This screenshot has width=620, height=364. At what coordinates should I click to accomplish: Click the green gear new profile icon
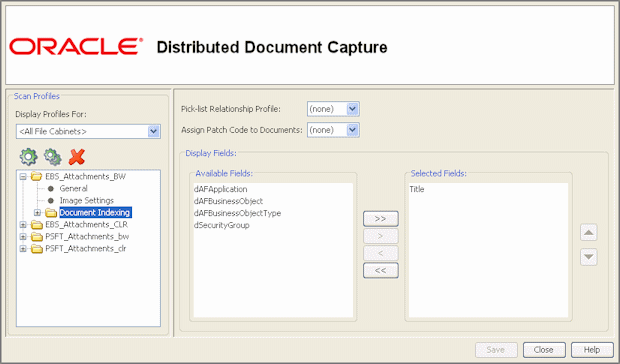click(28, 157)
